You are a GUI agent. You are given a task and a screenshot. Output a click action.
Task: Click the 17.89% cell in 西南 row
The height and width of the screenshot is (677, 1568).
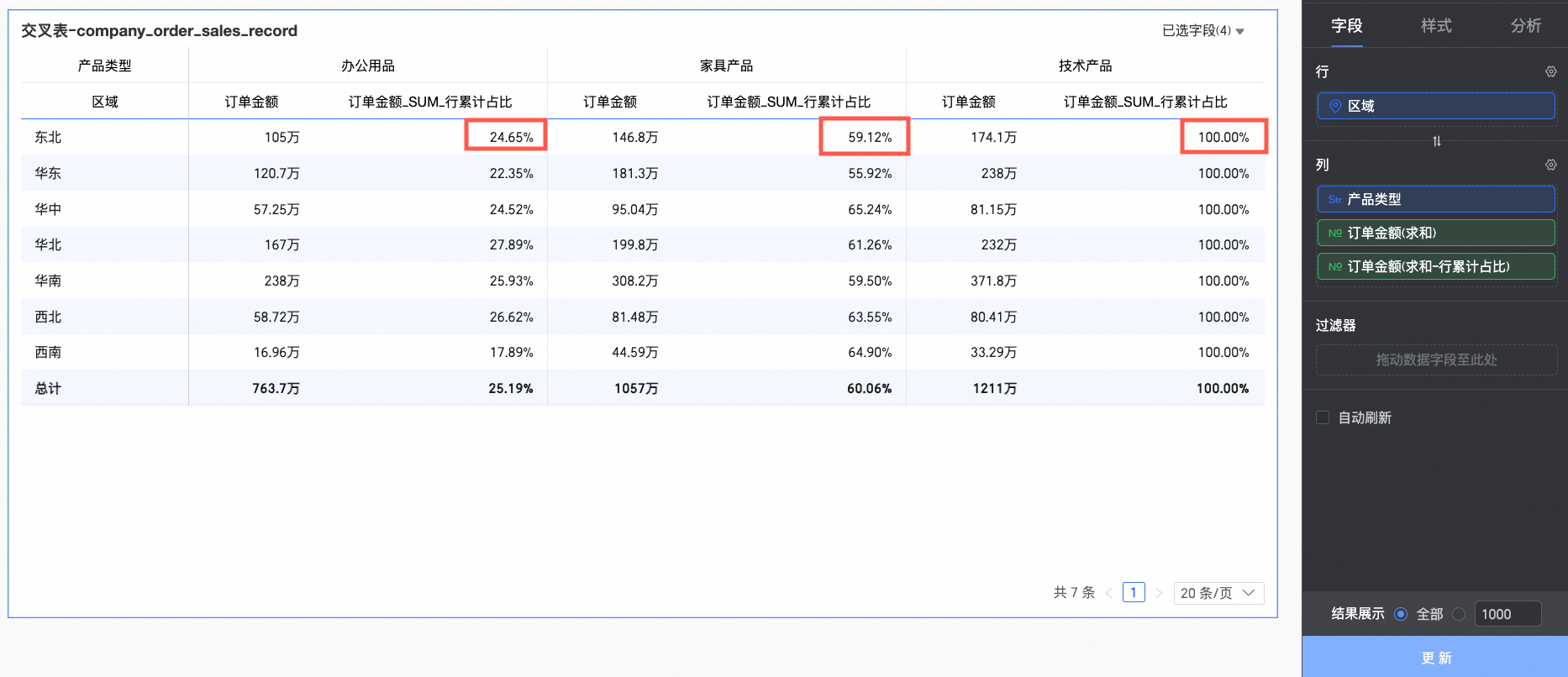[x=511, y=352]
